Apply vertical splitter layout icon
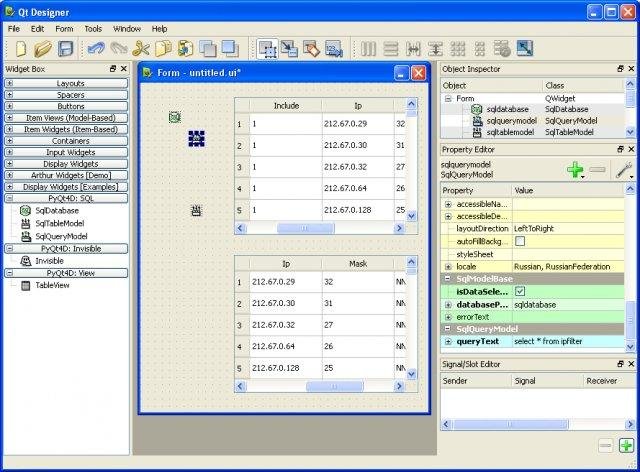Screen dimensions: 640x472 [x=435, y=49]
